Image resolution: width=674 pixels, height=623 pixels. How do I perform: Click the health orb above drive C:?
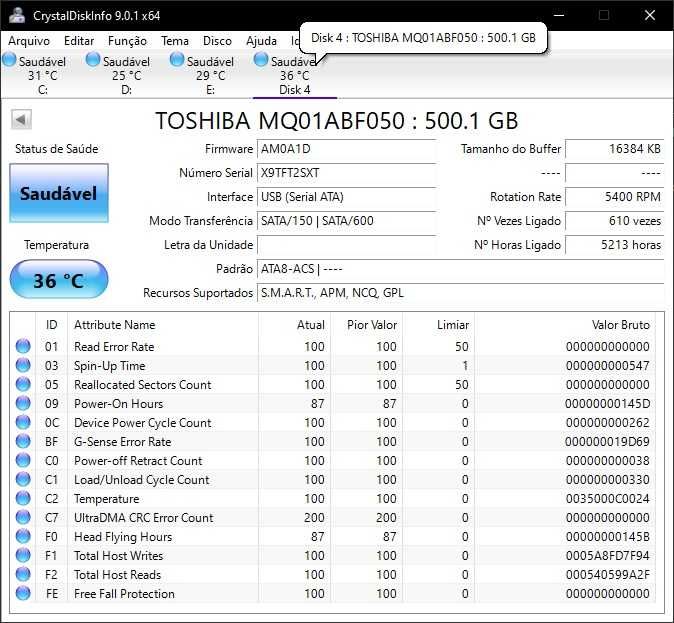[x=10, y=61]
